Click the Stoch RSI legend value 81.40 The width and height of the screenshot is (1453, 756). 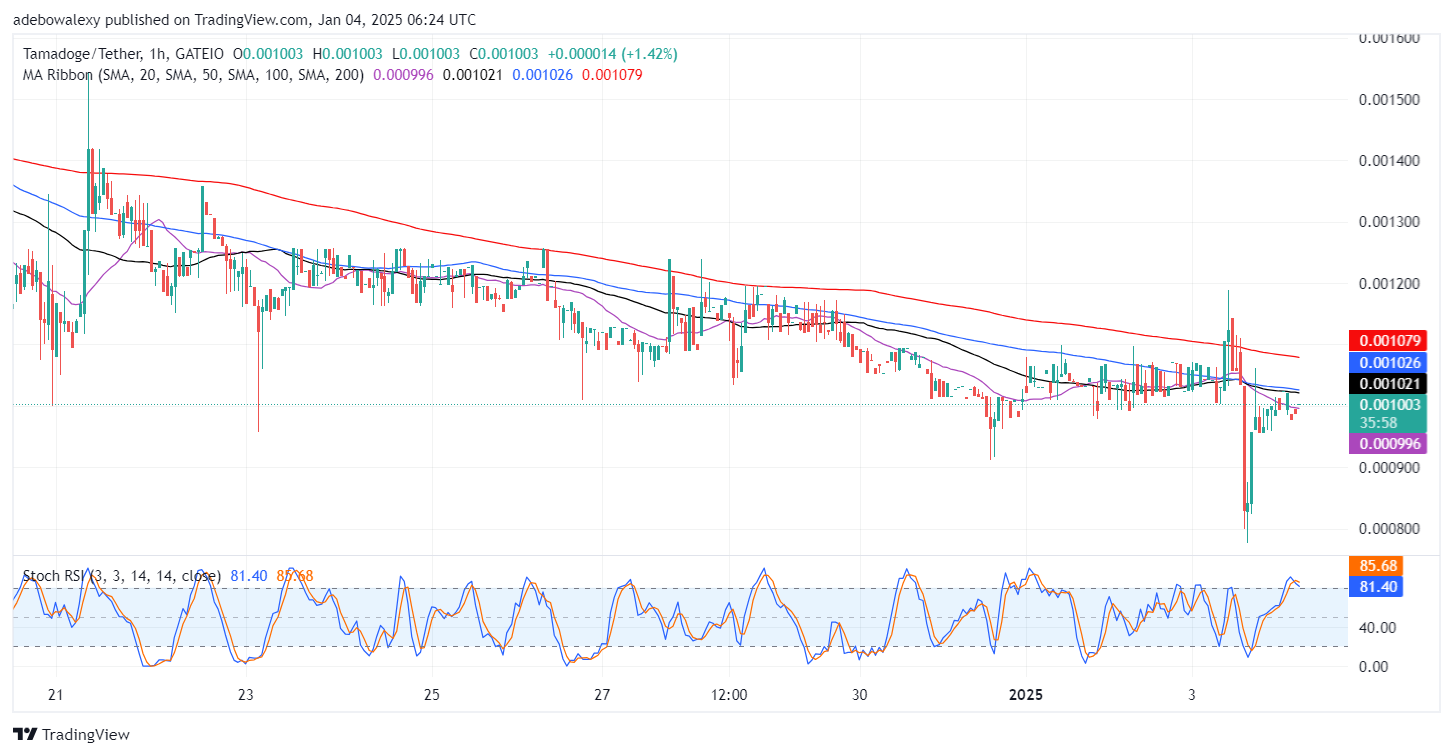coord(247,576)
